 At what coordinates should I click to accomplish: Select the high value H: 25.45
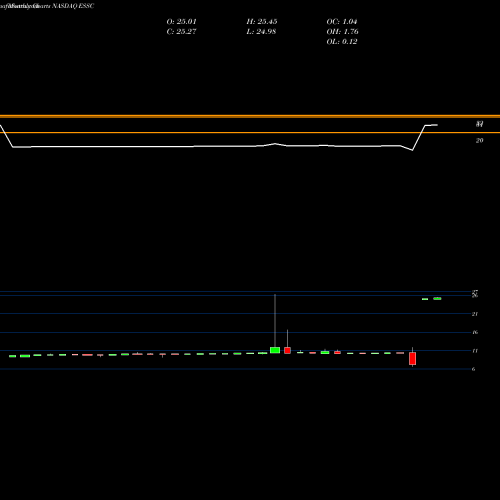click(262, 22)
